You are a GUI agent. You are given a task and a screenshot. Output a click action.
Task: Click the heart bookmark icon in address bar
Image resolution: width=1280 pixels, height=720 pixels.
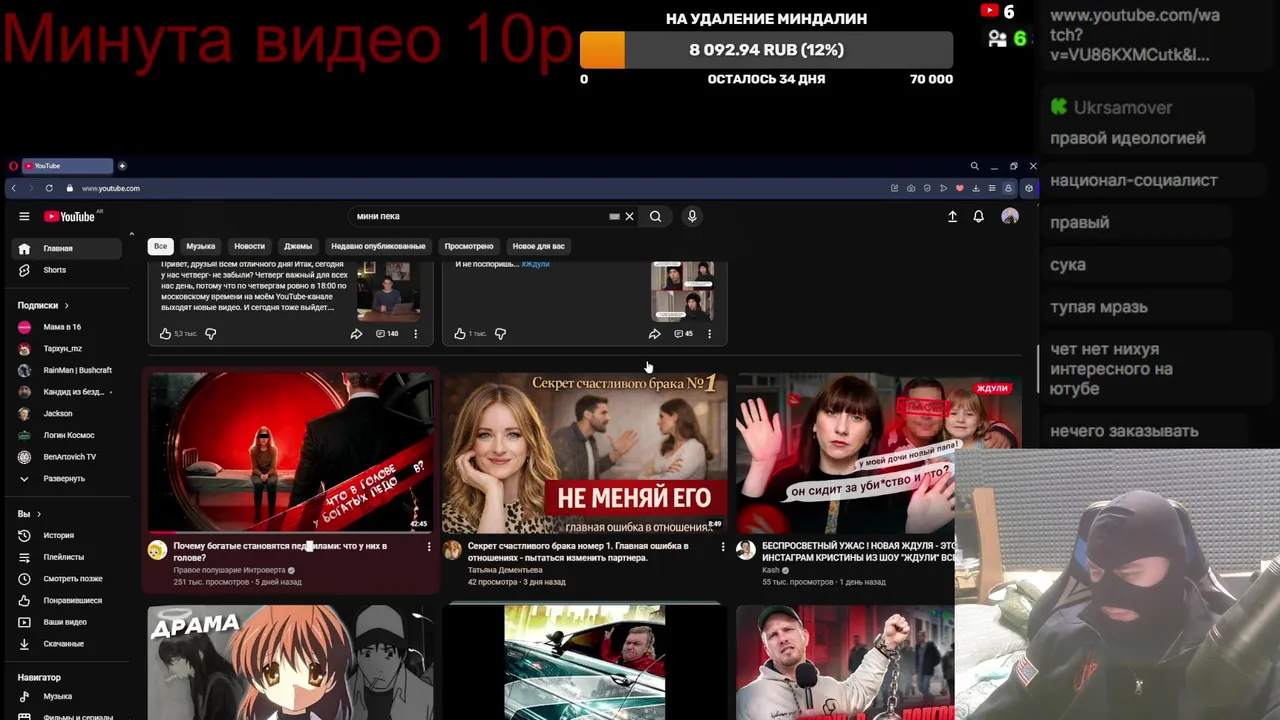959,188
